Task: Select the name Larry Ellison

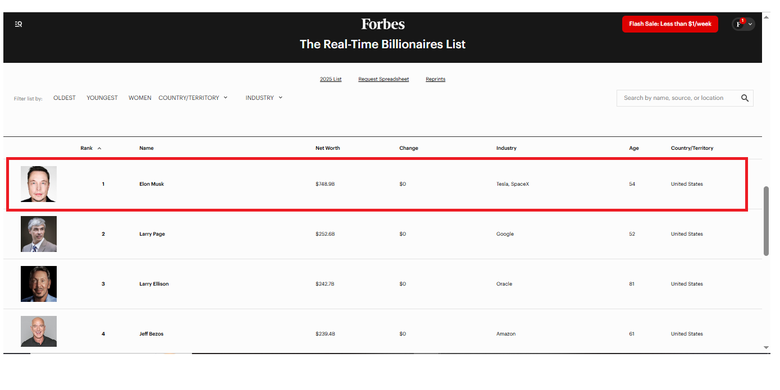Action: [154, 284]
